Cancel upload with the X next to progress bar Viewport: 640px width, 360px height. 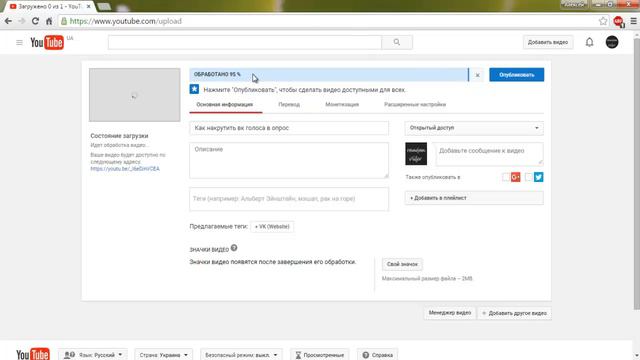pos(477,75)
